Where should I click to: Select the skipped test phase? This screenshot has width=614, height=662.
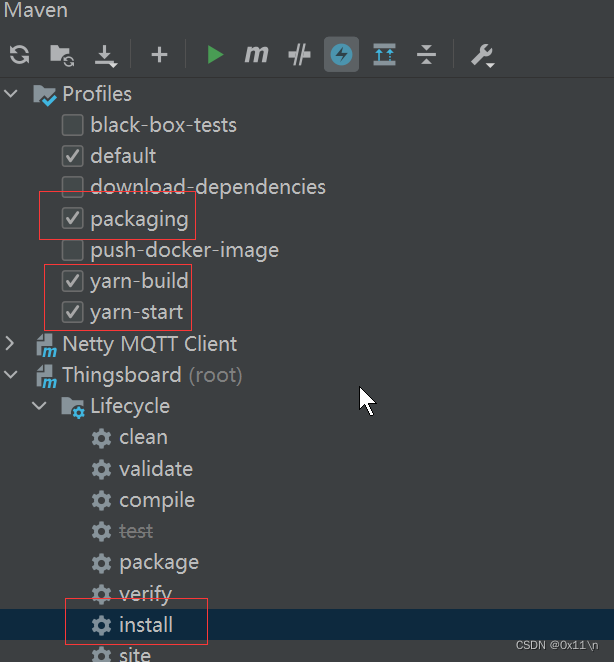pyautogui.click(x=136, y=531)
